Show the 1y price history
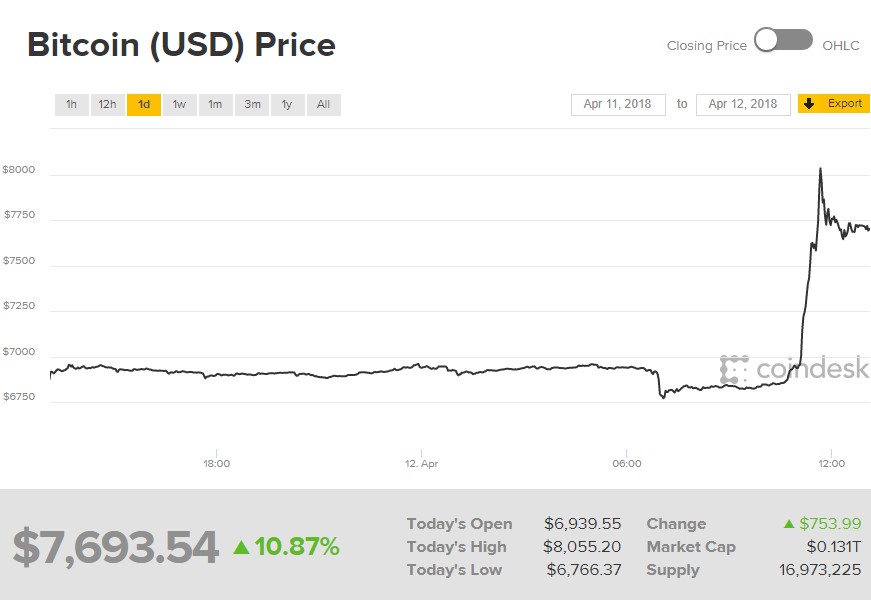The width and height of the screenshot is (871, 600). pos(287,104)
